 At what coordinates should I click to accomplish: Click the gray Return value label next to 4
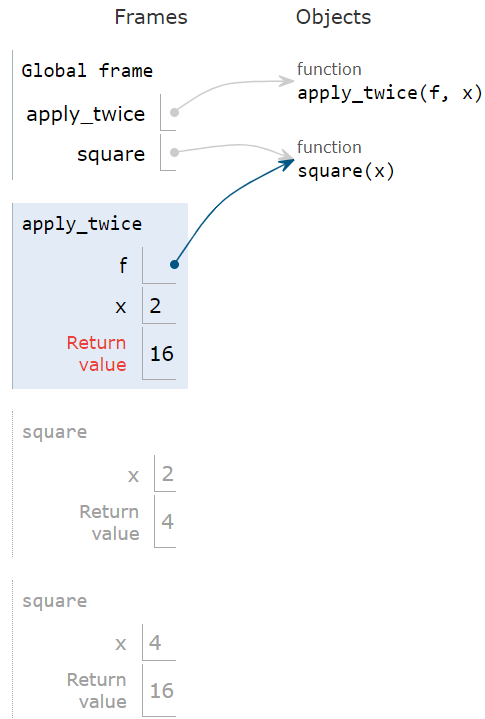coord(109,522)
